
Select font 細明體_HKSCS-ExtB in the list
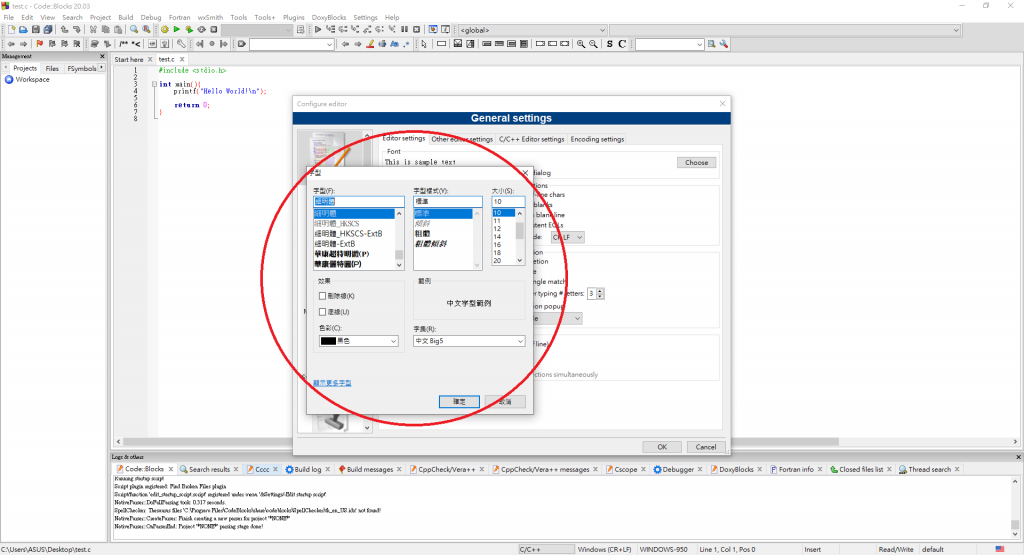point(348,234)
